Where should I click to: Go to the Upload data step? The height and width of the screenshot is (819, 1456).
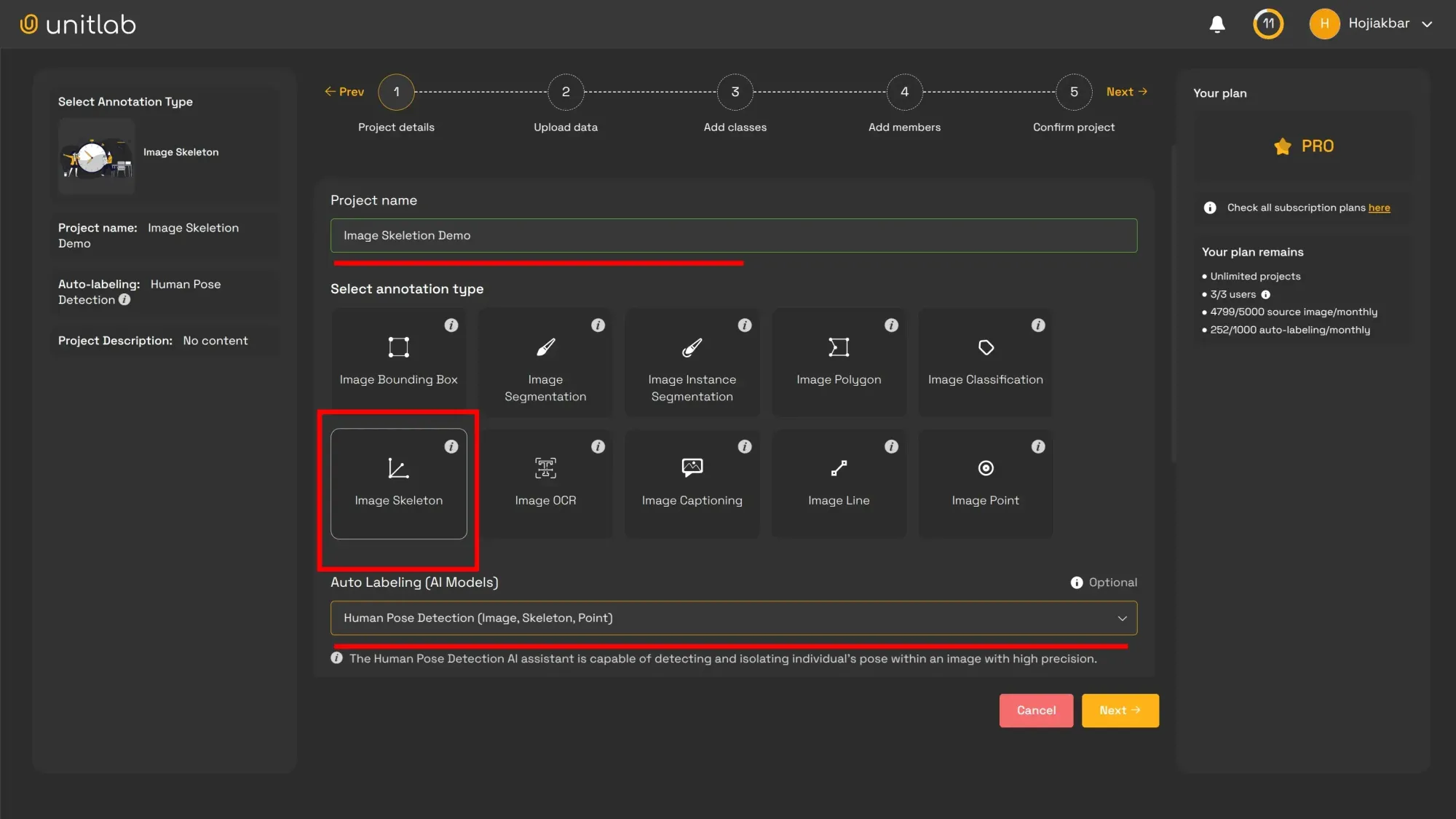point(566,92)
